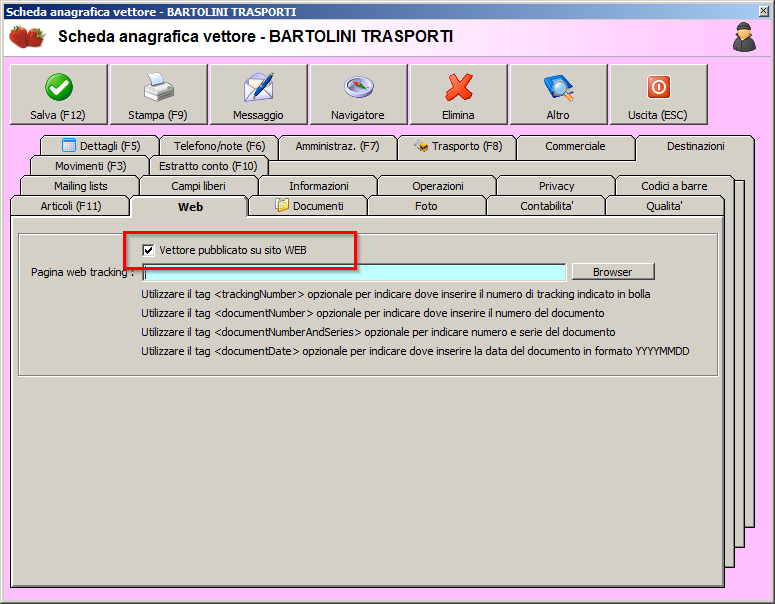Select the active Web tab
The height and width of the screenshot is (604, 775).
click(190, 207)
